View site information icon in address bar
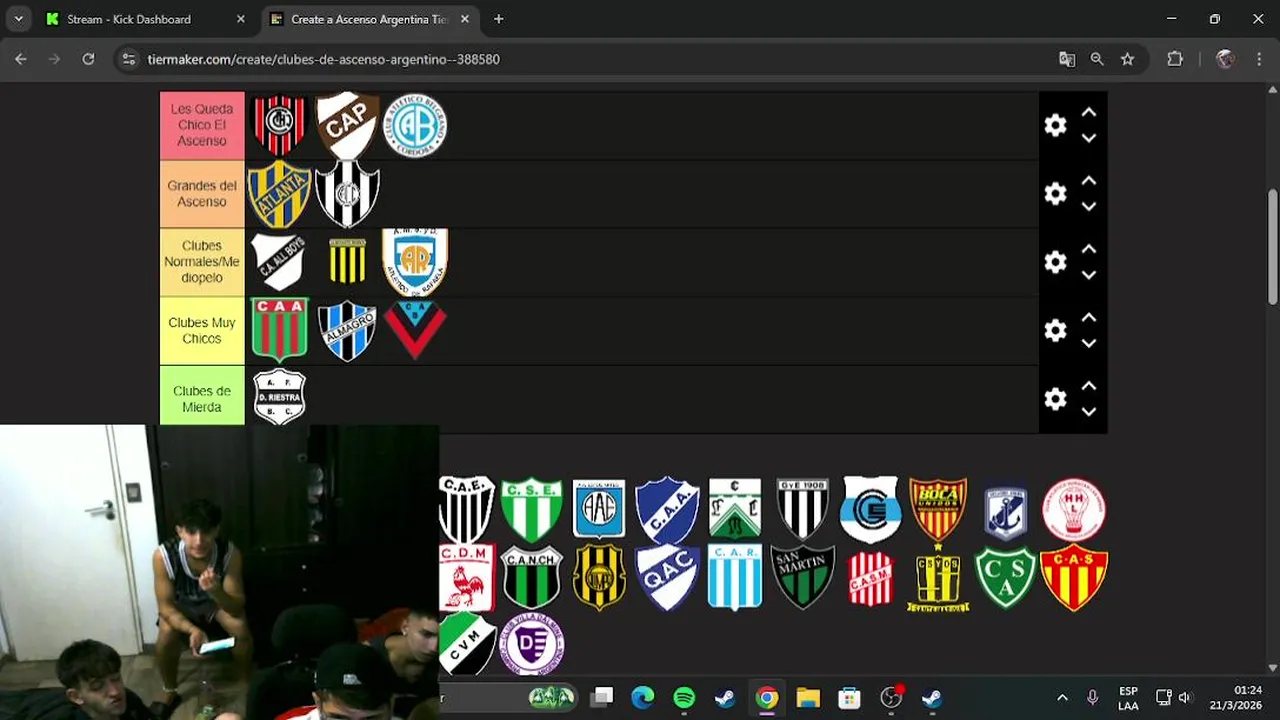Image resolution: width=1280 pixels, height=720 pixels. coord(128,59)
